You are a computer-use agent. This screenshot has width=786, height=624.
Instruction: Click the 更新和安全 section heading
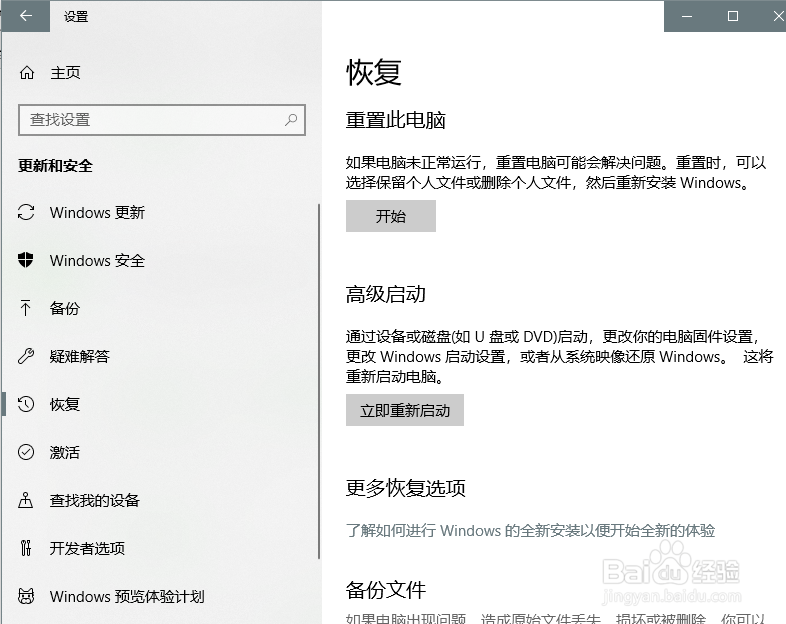tap(55, 166)
